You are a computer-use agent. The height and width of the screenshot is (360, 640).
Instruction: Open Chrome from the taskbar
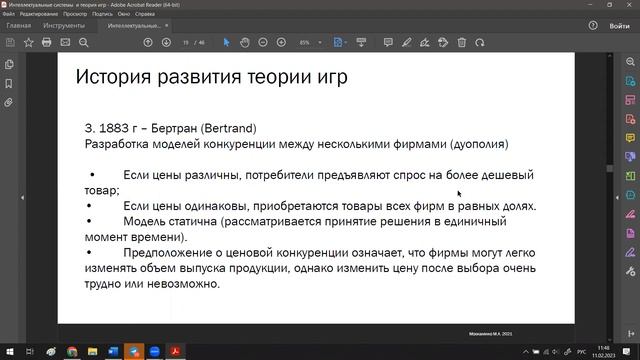(x=72, y=352)
